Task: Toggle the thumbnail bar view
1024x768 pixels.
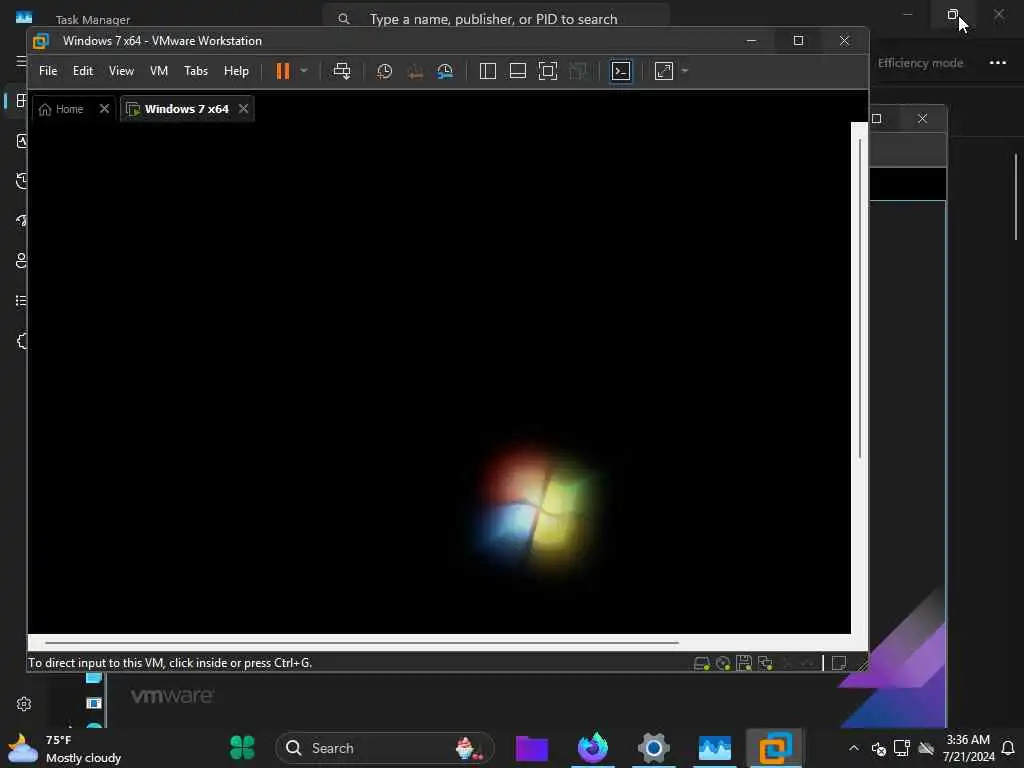Action: 518,71
